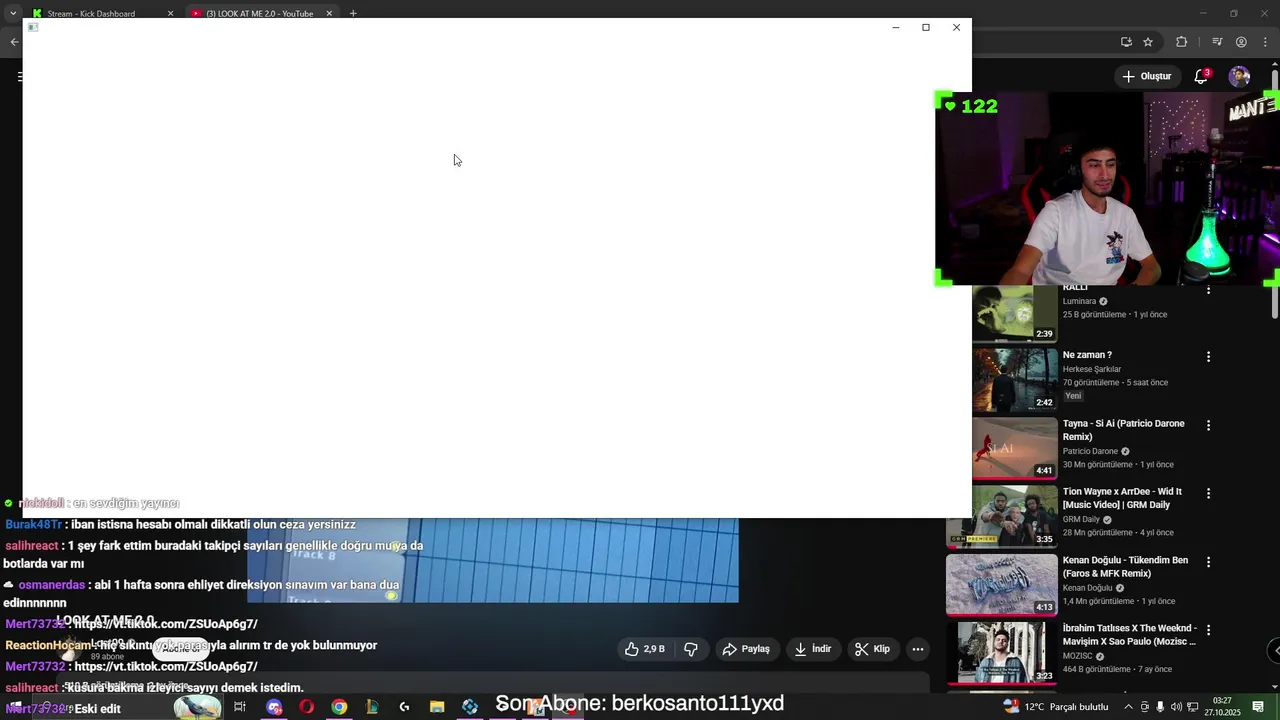The image size is (1280, 720).
Task: Open options menu for Ne zaman ? video
Action: (x=1208, y=357)
